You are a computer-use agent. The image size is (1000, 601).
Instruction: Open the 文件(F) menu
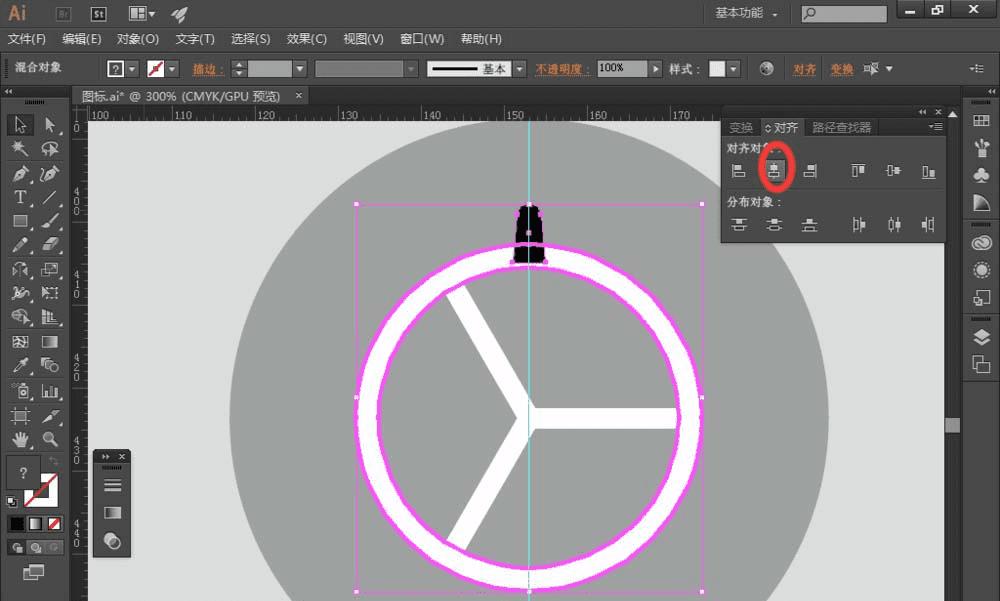click(27, 39)
